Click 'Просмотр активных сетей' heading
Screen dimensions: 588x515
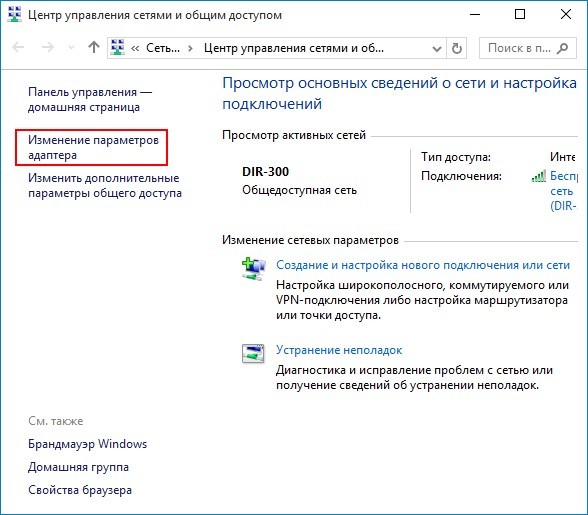tap(294, 135)
